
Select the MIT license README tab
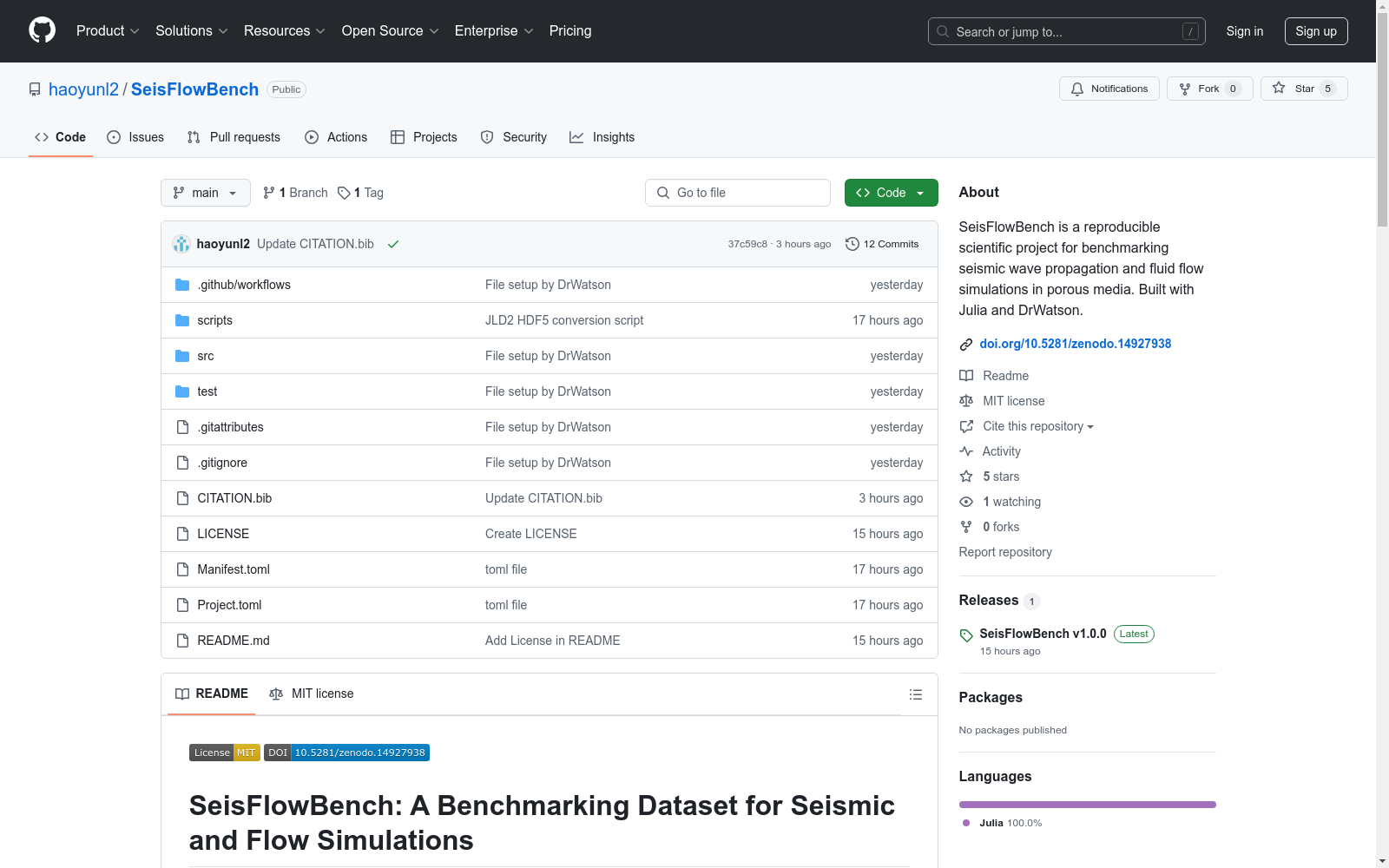[312, 694]
